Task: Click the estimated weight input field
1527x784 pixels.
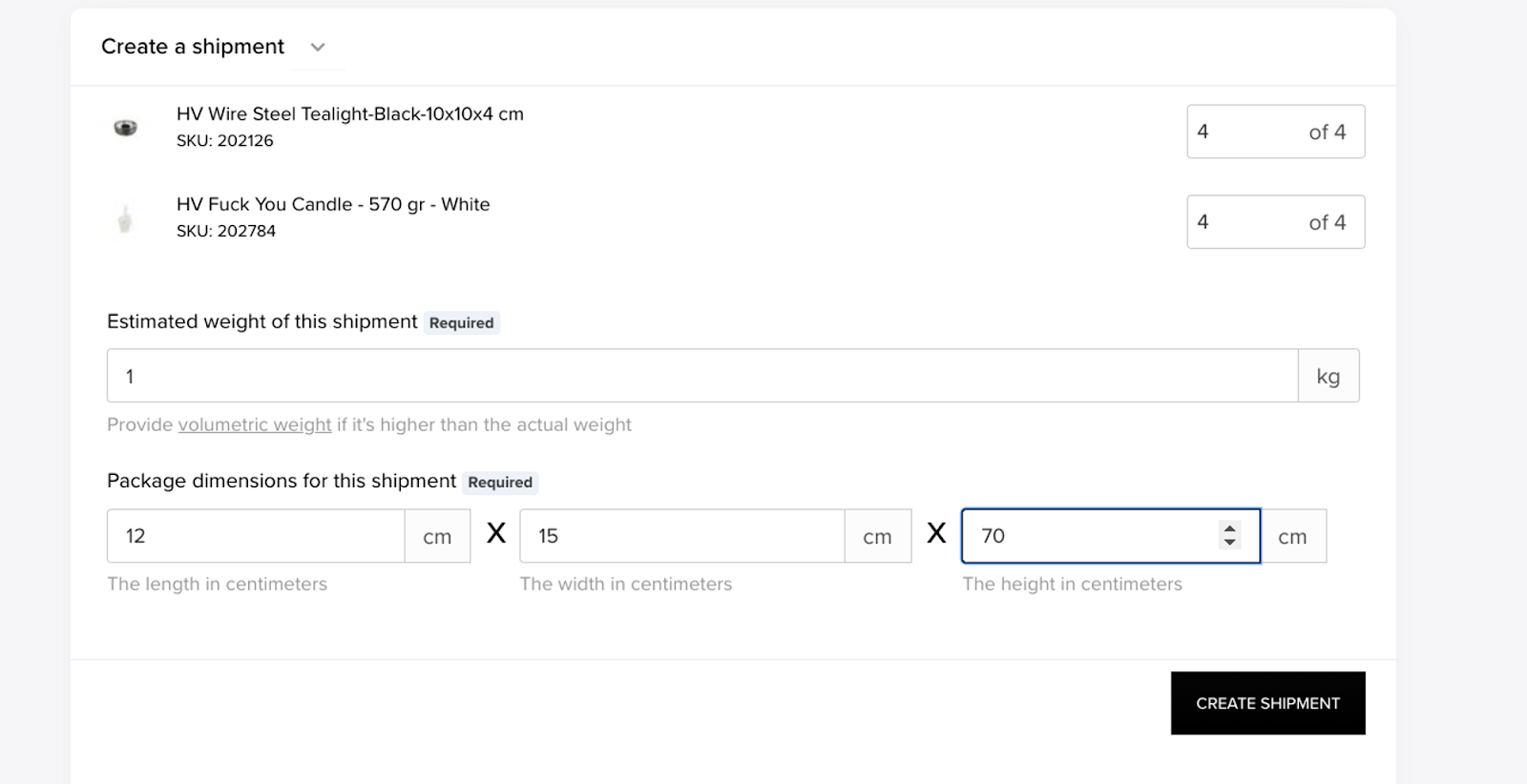Action: 701,376
